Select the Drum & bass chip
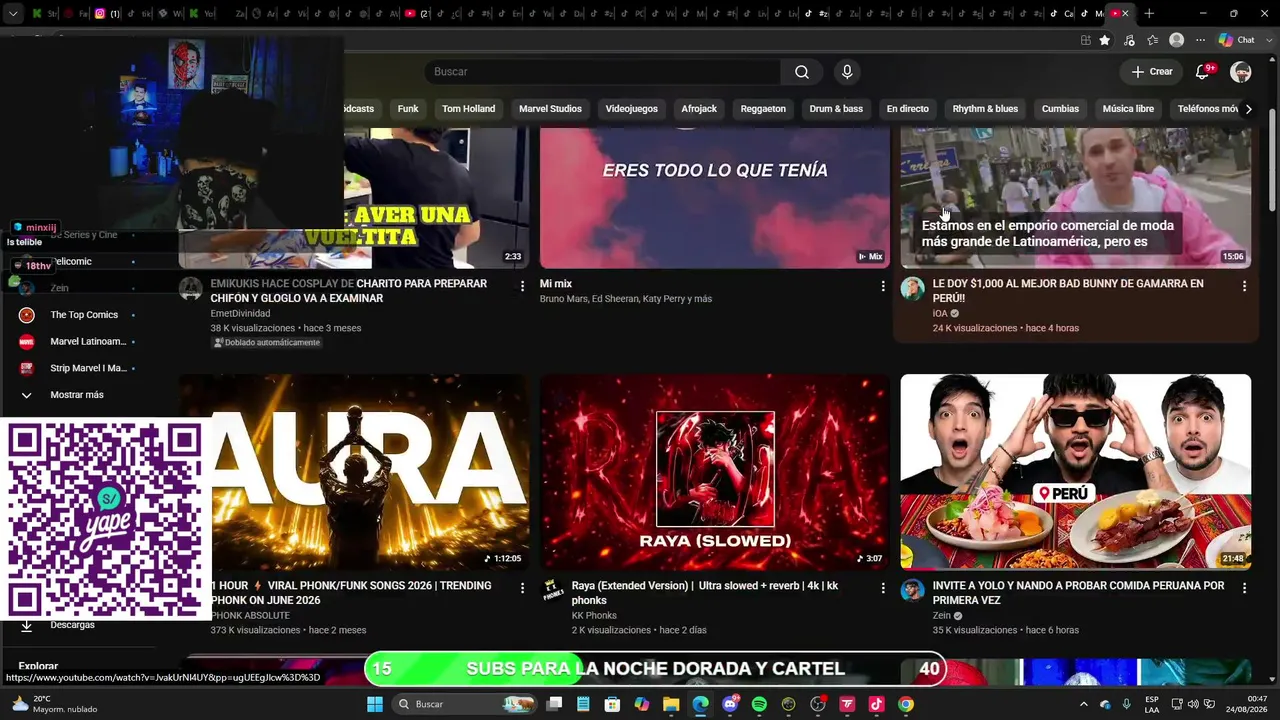Screen dimensions: 1280x720 [x=836, y=109]
